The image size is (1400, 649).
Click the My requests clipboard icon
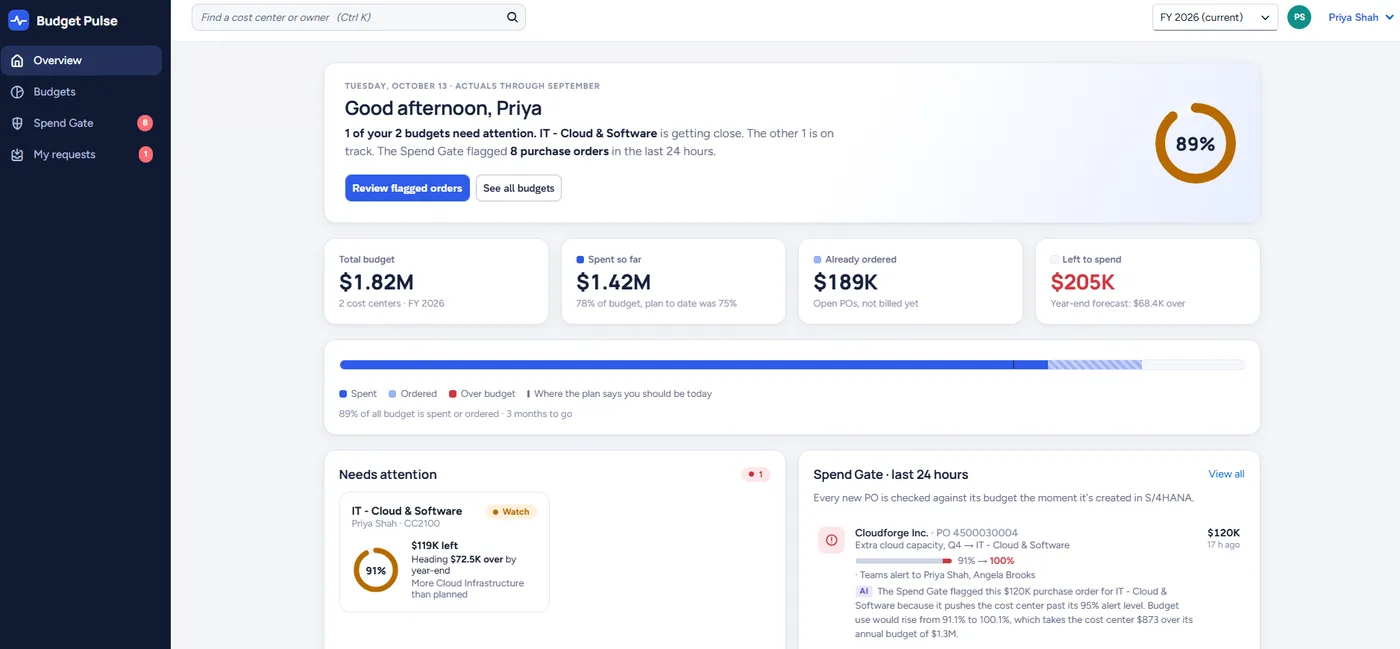pos(17,155)
